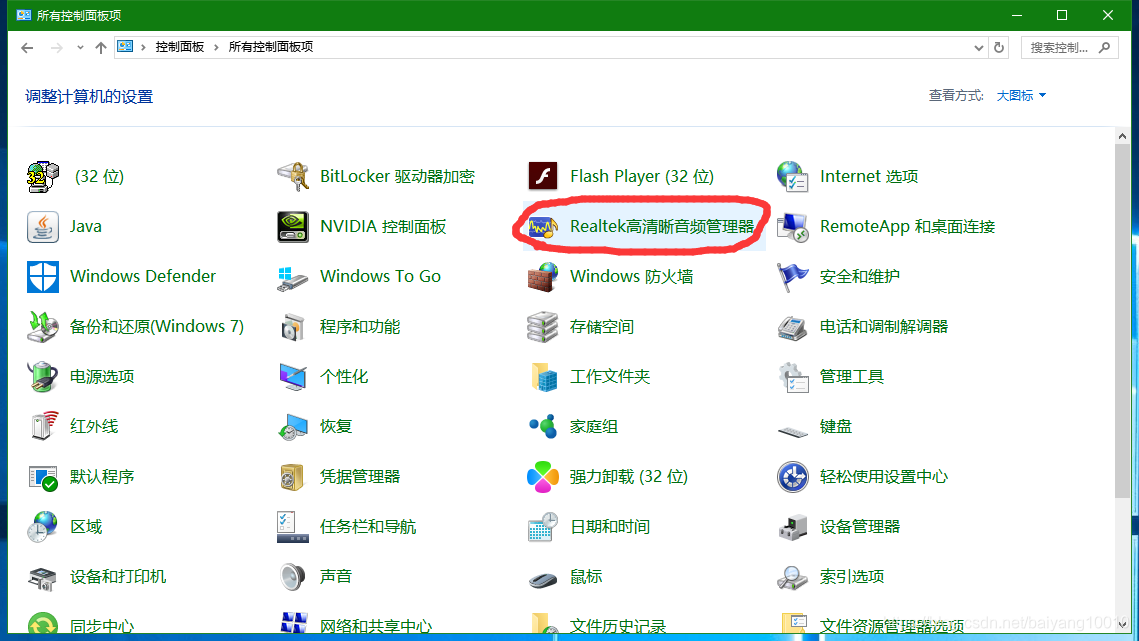This screenshot has height=641, width=1139.
Task: Expand the address bar history dropdown arrow
Action: [x=978, y=48]
